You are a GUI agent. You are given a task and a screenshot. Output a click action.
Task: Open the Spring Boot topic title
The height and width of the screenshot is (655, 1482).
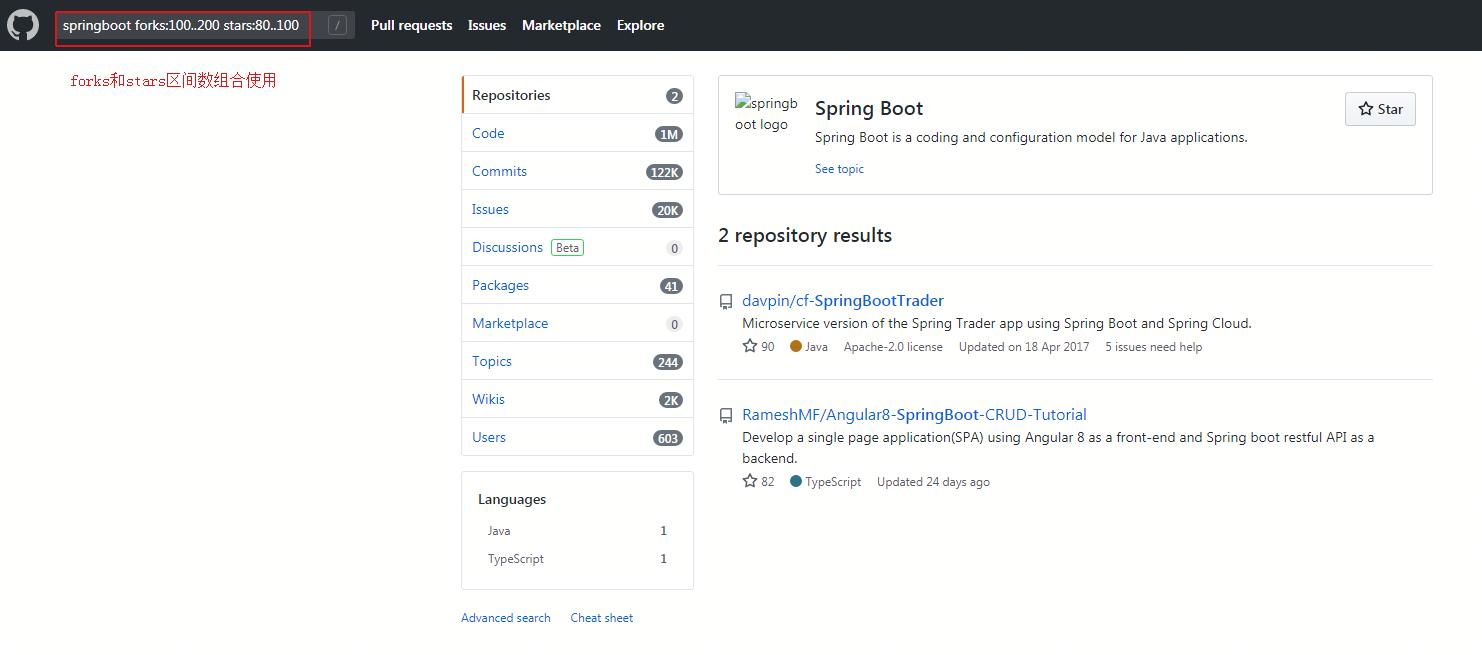[869, 108]
